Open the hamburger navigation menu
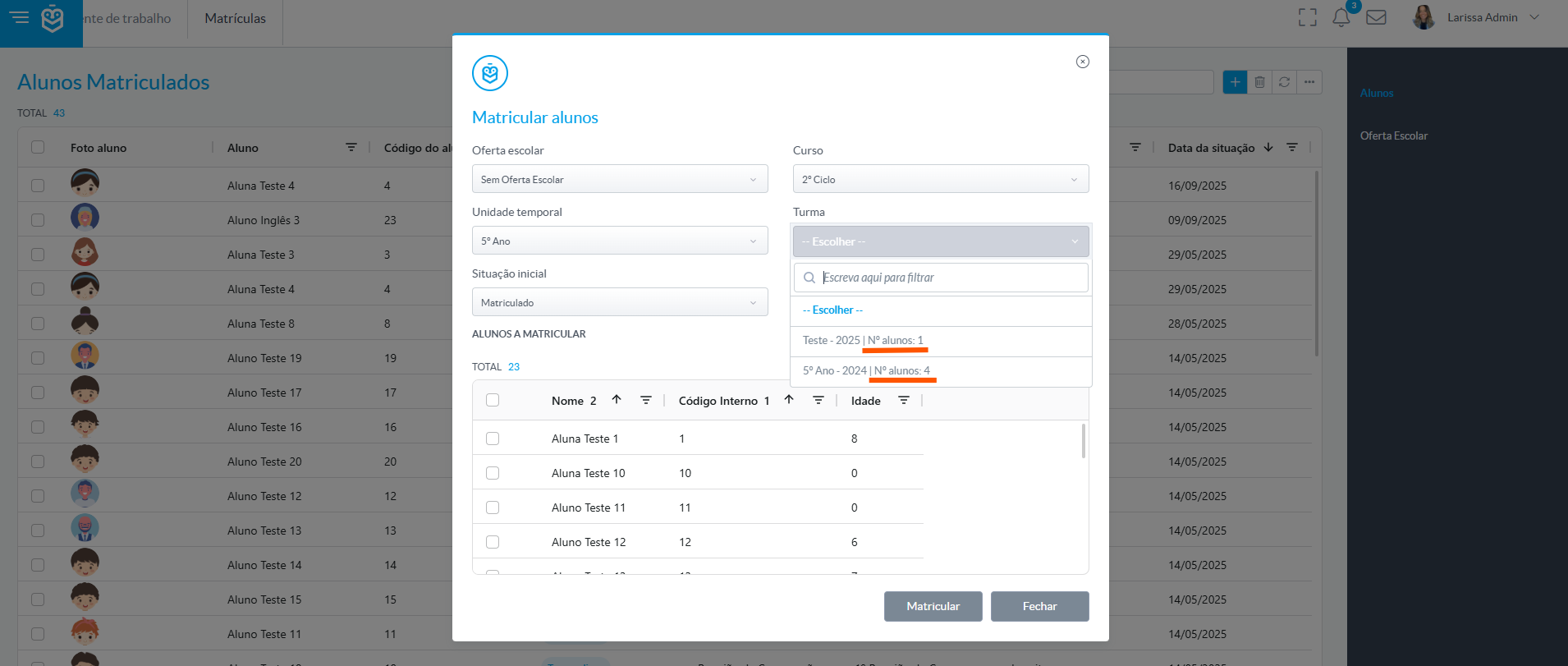The width and height of the screenshot is (1568, 666). pyautogui.click(x=19, y=17)
